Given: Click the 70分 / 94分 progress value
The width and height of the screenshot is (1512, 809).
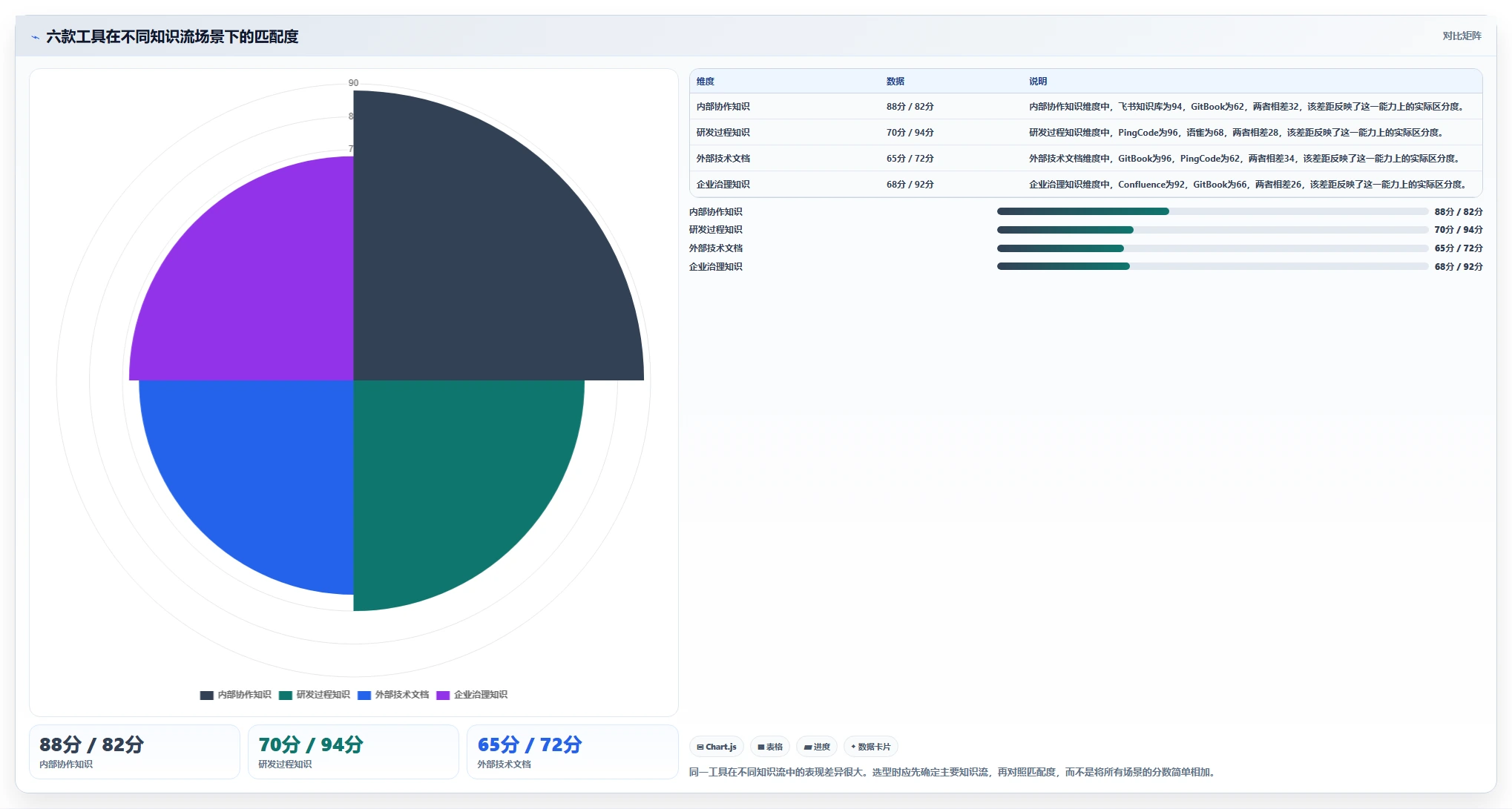Looking at the screenshot, I should pyautogui.click(x=1459, y=230).
